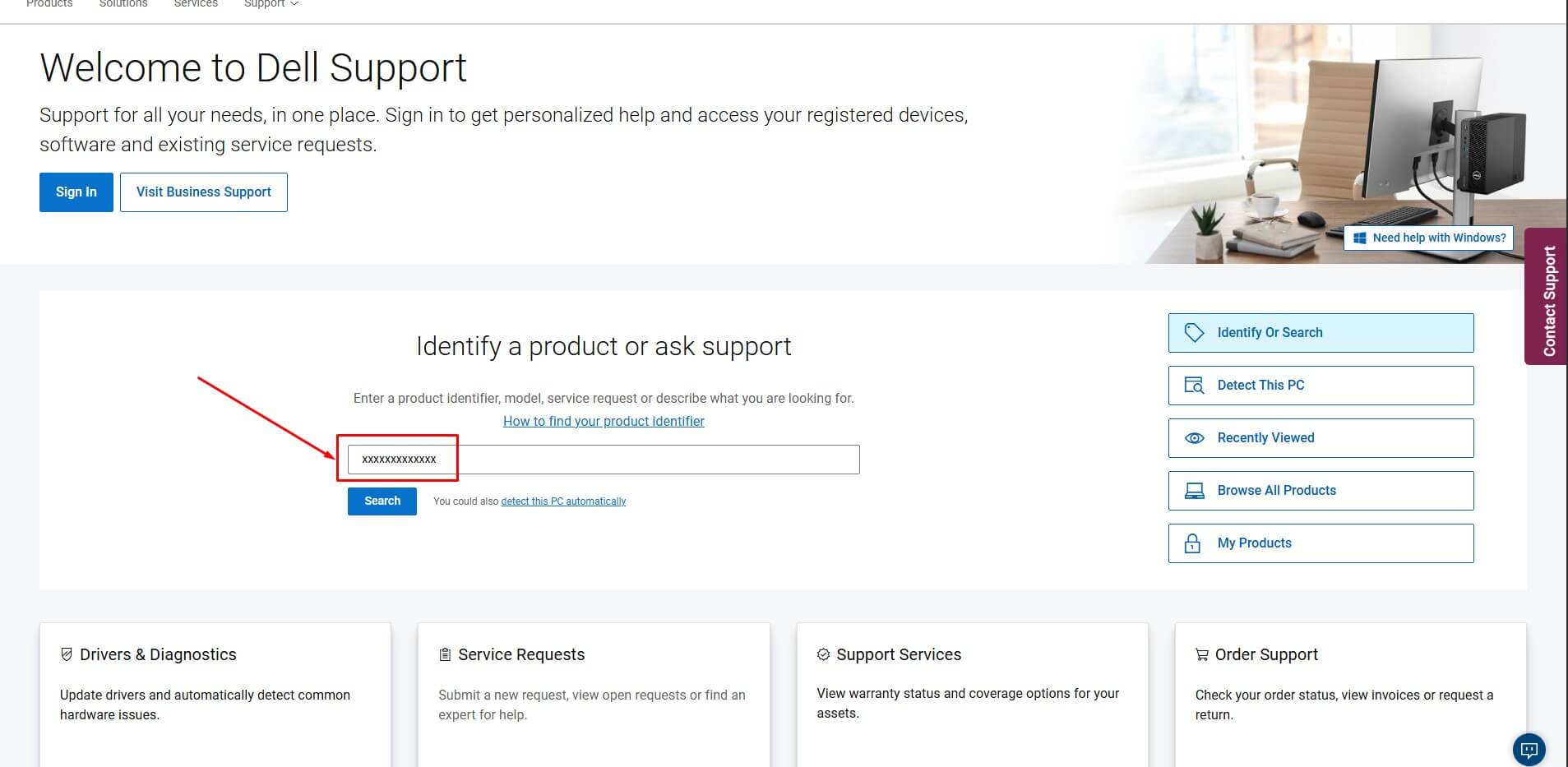Click the laptop icon beside Browse All Products
The height and width of the screenshot is (767, 1568).
(1194, 491)
